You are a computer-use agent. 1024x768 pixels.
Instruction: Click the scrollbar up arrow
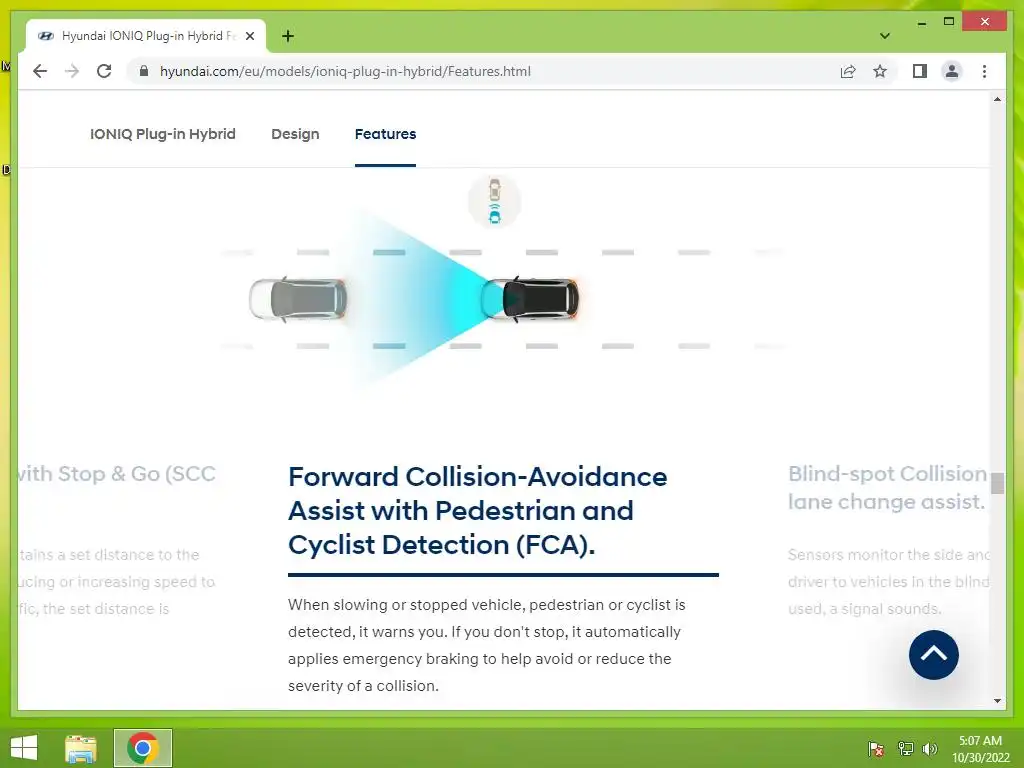[997, 99]
